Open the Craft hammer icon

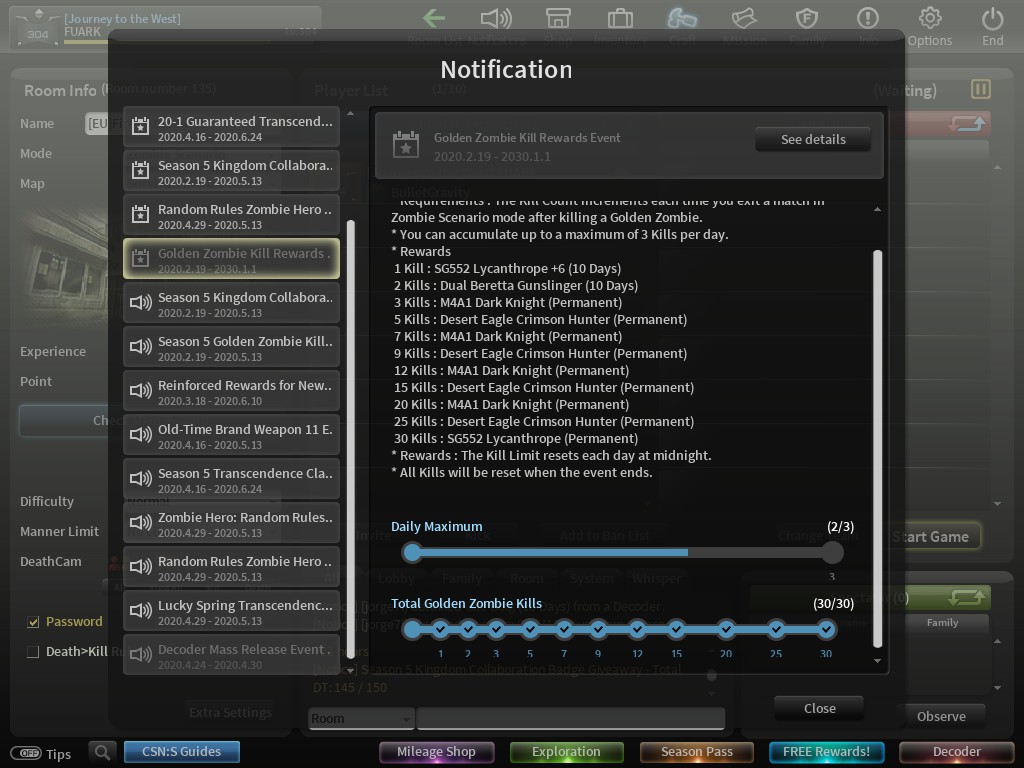682,18
